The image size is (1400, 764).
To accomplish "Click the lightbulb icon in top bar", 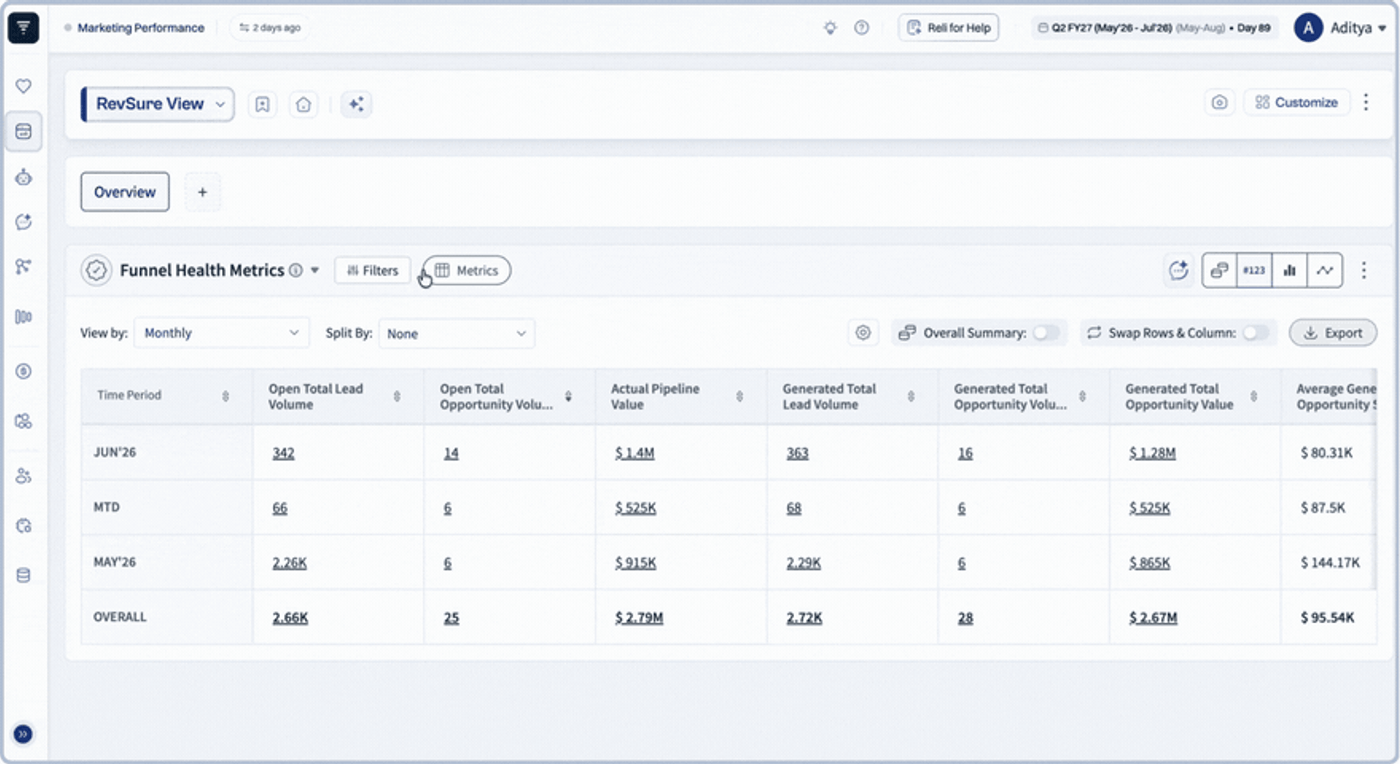I will click(830, 28).
